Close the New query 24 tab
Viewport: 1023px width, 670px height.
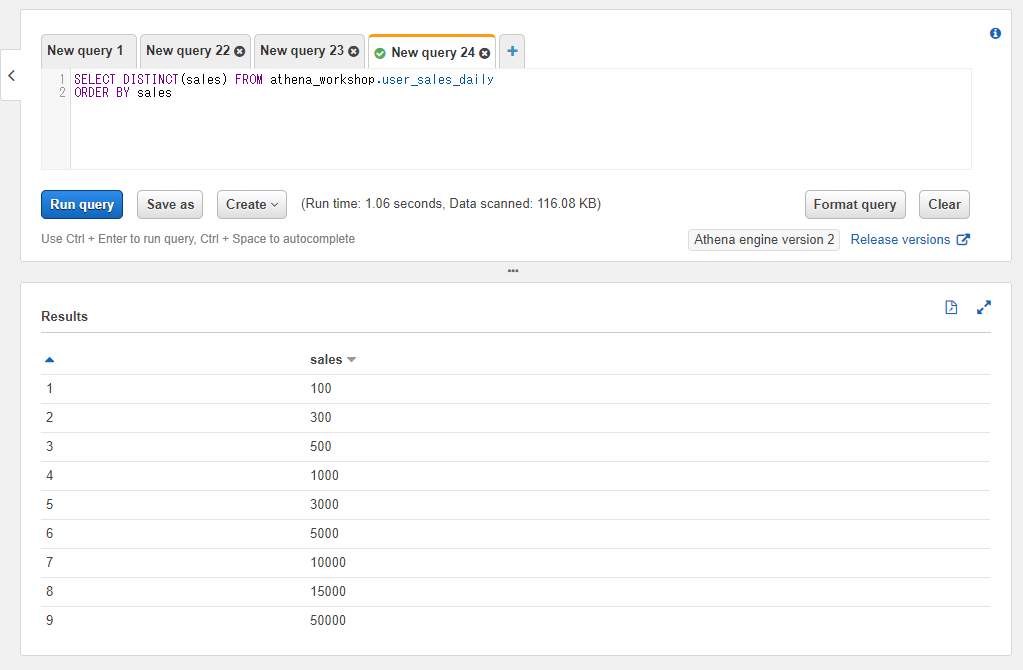(485, 53)
